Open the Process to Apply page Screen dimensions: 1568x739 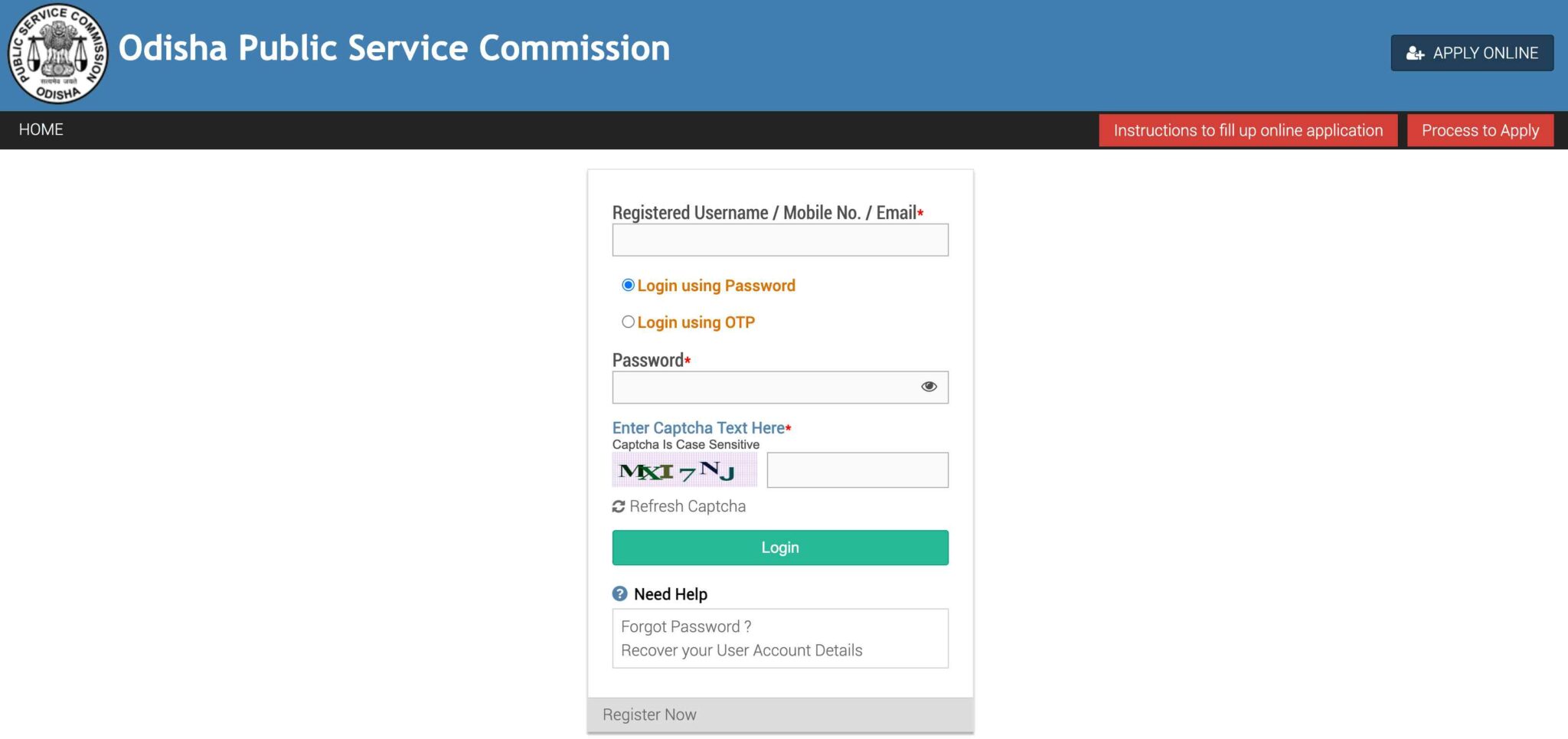[x=1480, y=130]
